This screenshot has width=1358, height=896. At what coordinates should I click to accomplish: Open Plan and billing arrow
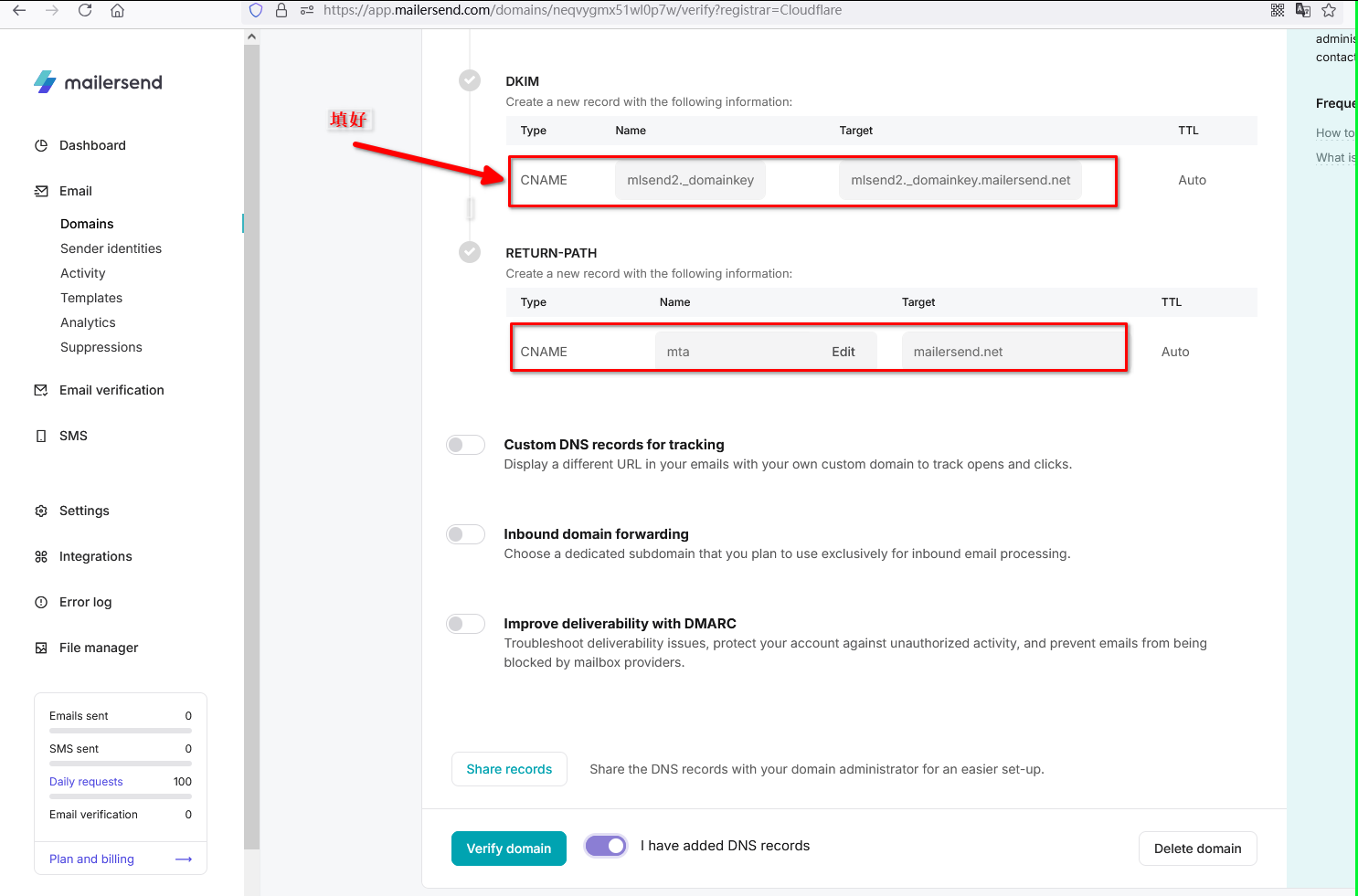pos(184,859)
